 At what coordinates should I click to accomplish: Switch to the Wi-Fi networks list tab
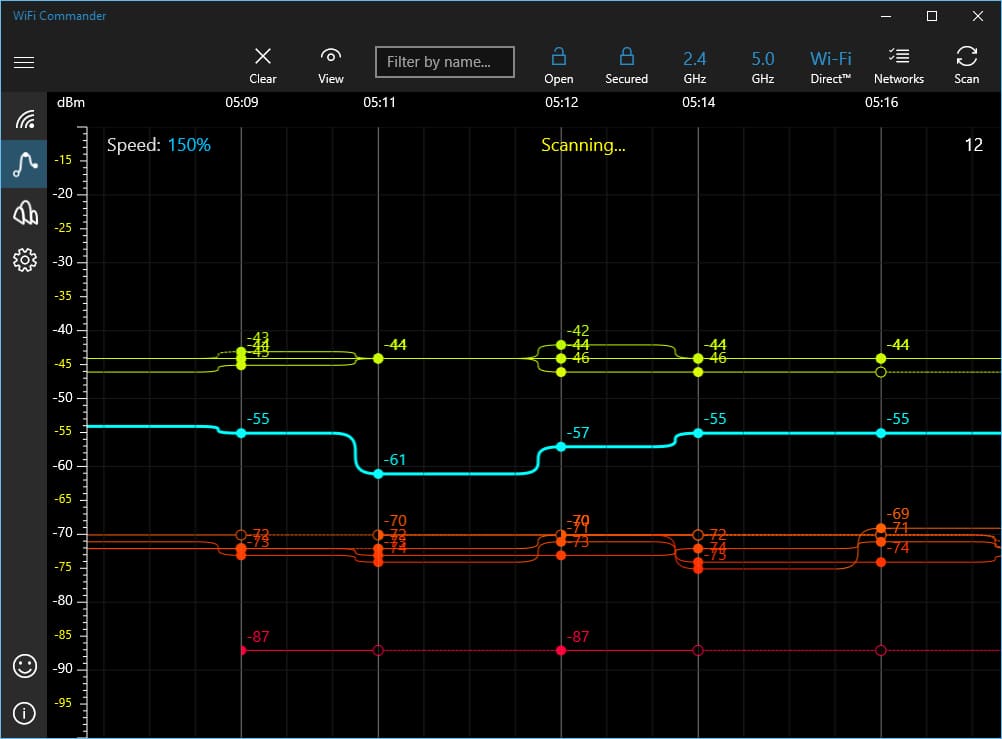(x=24, y=120)
